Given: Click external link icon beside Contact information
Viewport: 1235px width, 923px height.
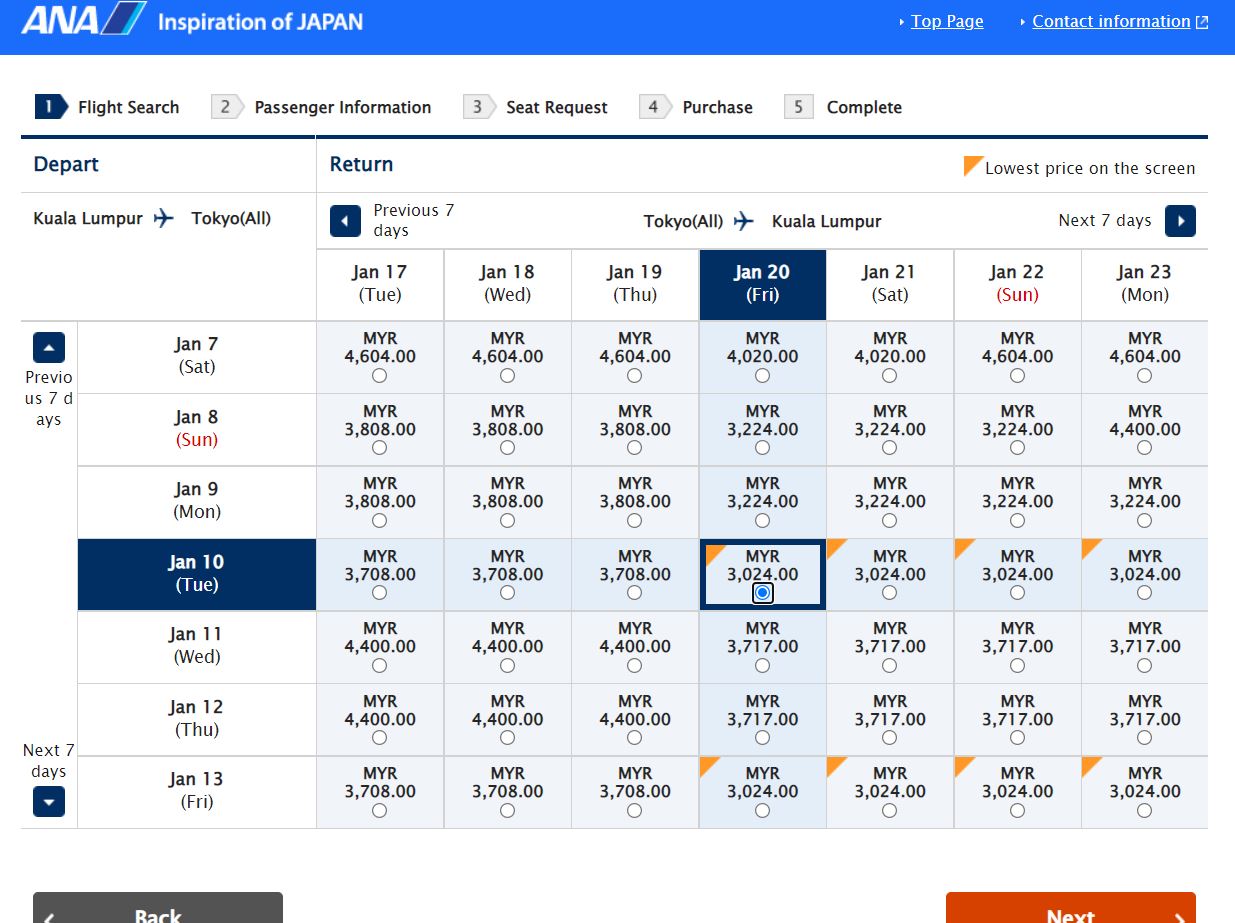Looking at the screenshot, I should click(1202, 22).
